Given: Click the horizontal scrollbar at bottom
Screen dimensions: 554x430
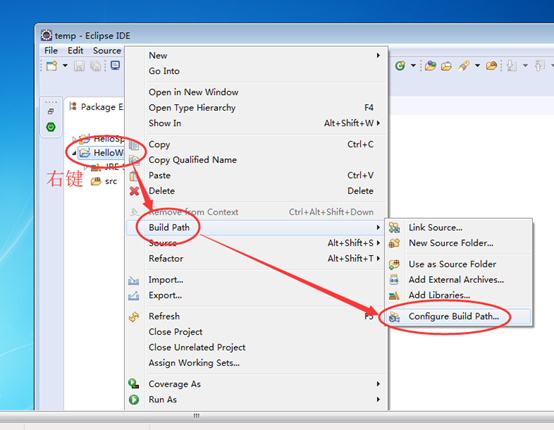Looking at the screenshot, I should (196, 416).
